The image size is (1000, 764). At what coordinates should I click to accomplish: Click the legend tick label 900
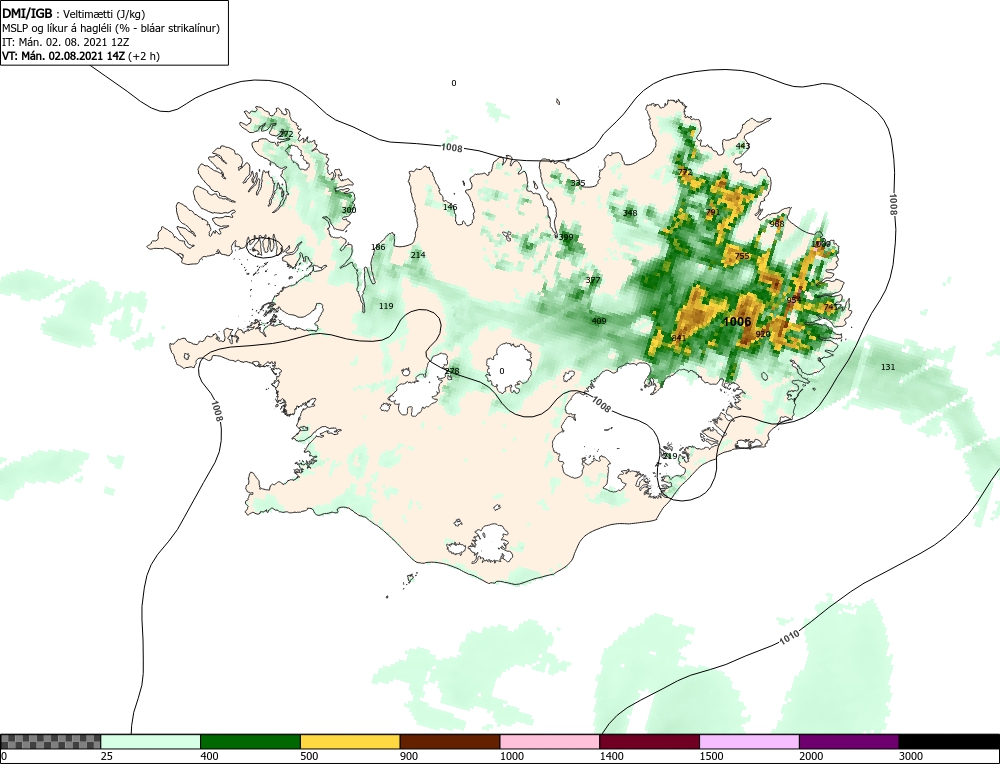click(x=408, y=756)
